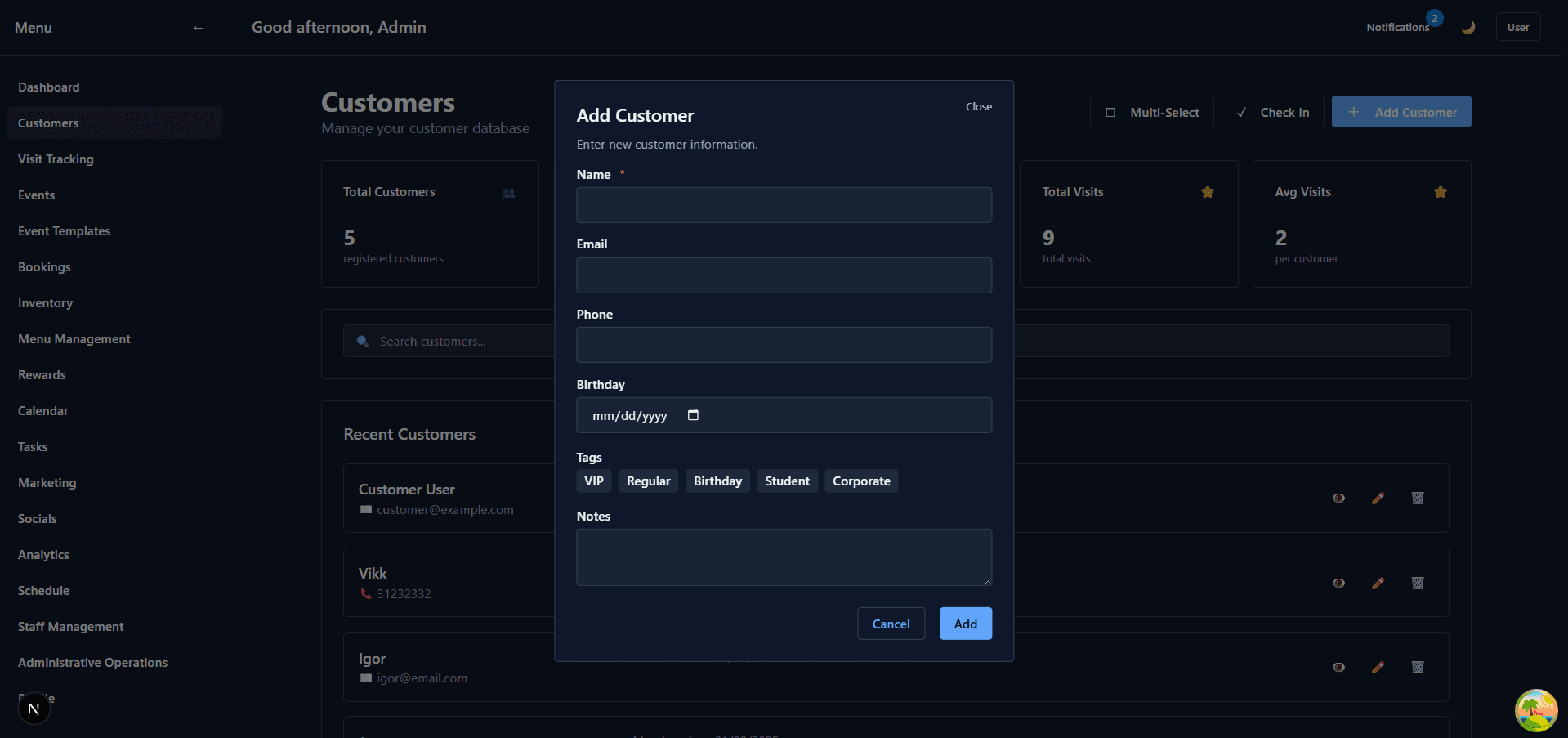
Task: Select igor@email.com email text
Action: [422, 678]
